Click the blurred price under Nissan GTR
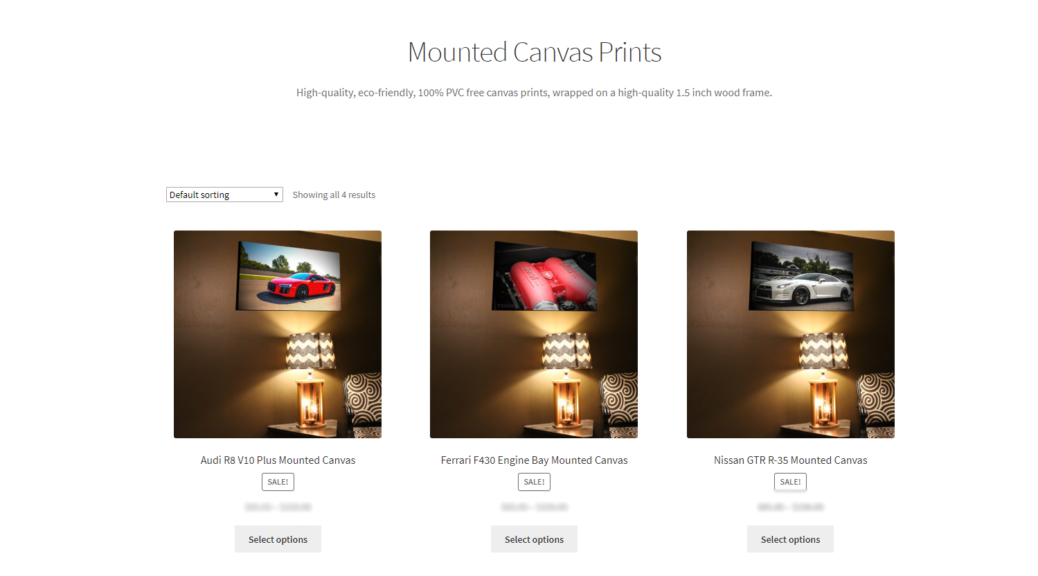 [x=790, y=507]
